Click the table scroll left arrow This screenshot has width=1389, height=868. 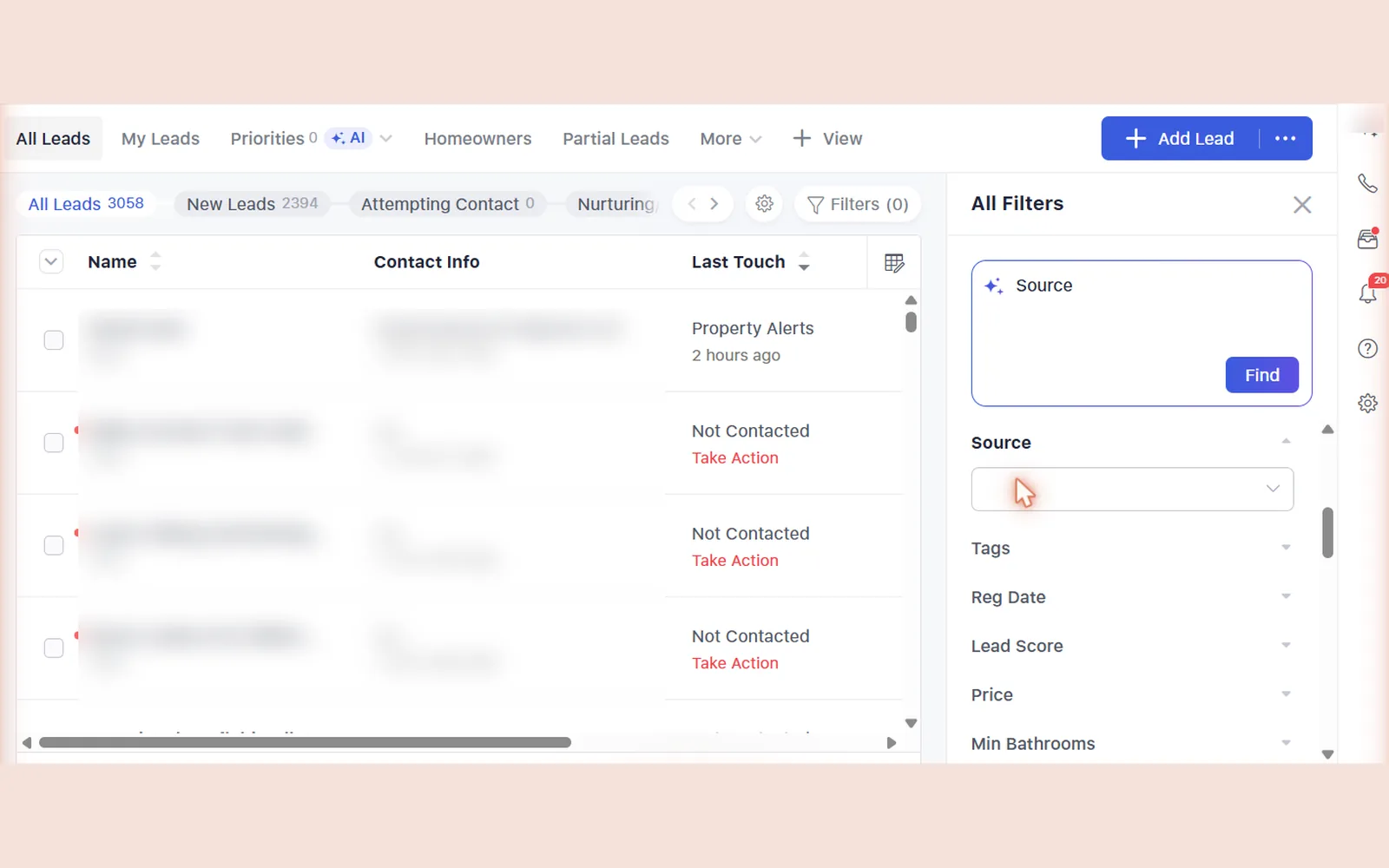click(x=27, y=743)
